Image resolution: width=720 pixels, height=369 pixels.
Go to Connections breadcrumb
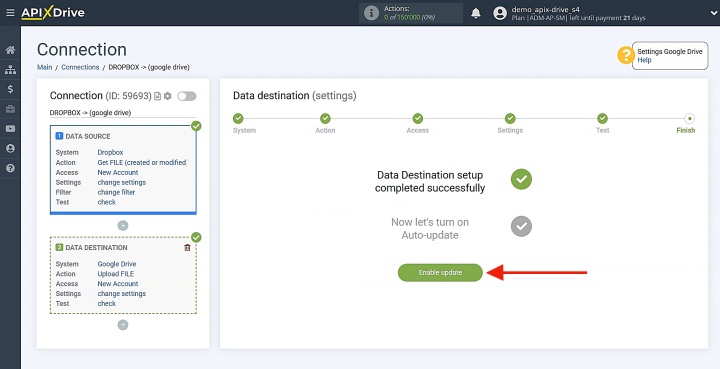[x=80, y=67]
